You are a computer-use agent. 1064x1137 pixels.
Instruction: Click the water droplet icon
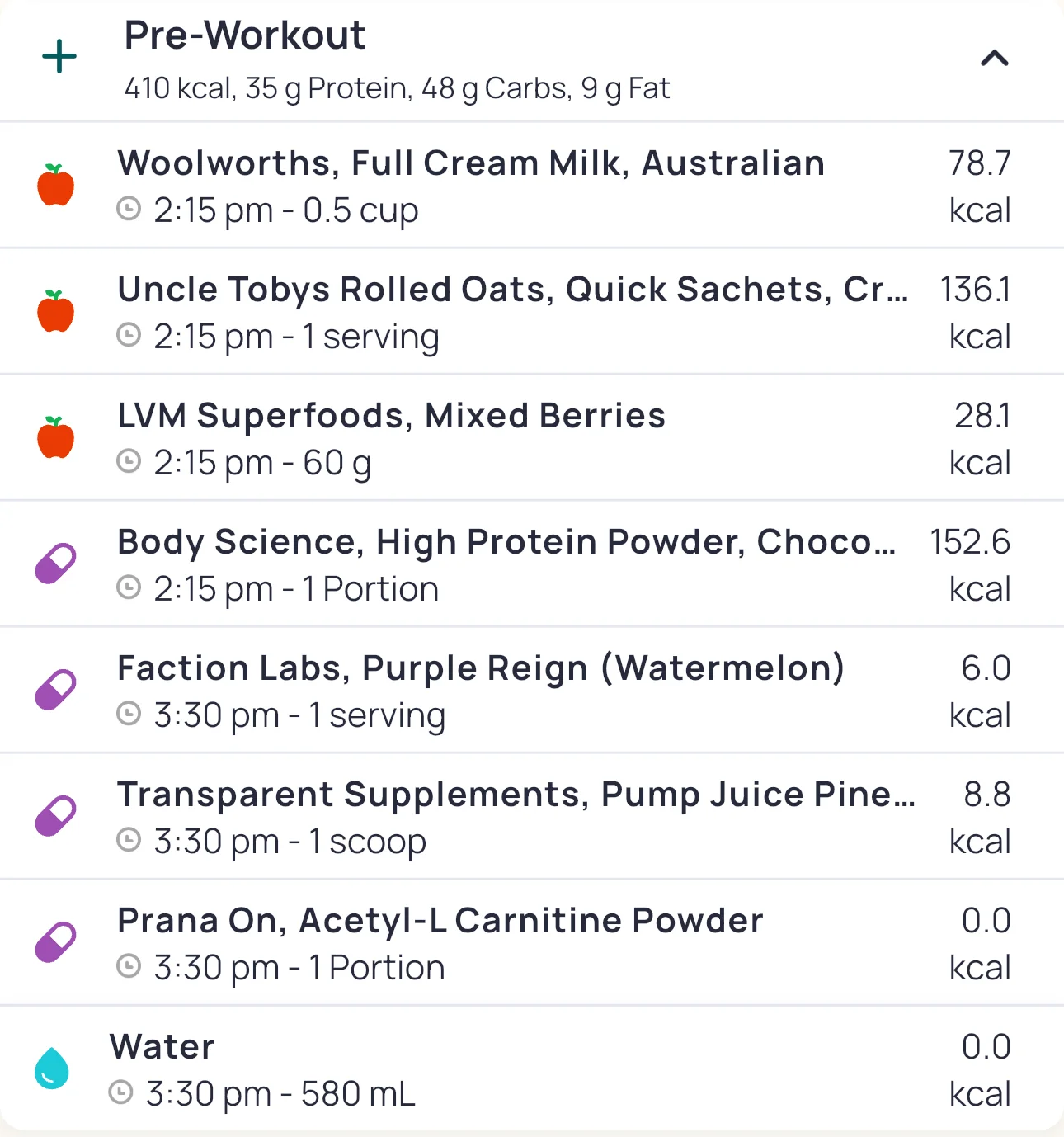click(x=52, y=1069)
